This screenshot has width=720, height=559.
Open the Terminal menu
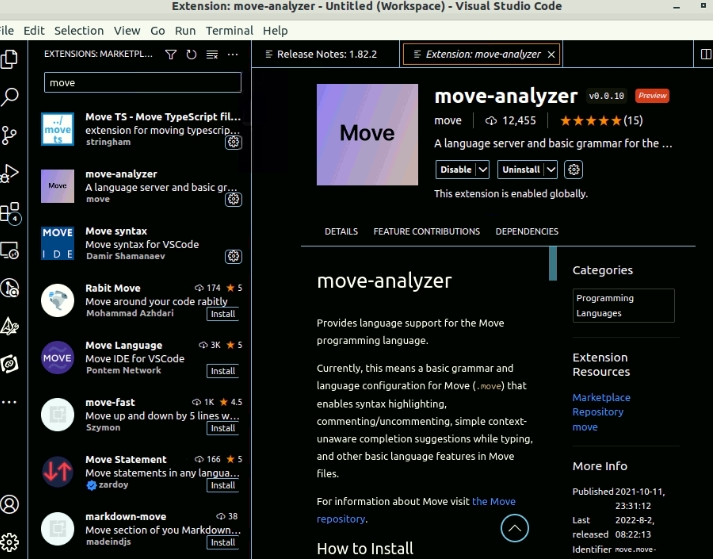pyautogui.click(x=229, y=31)
